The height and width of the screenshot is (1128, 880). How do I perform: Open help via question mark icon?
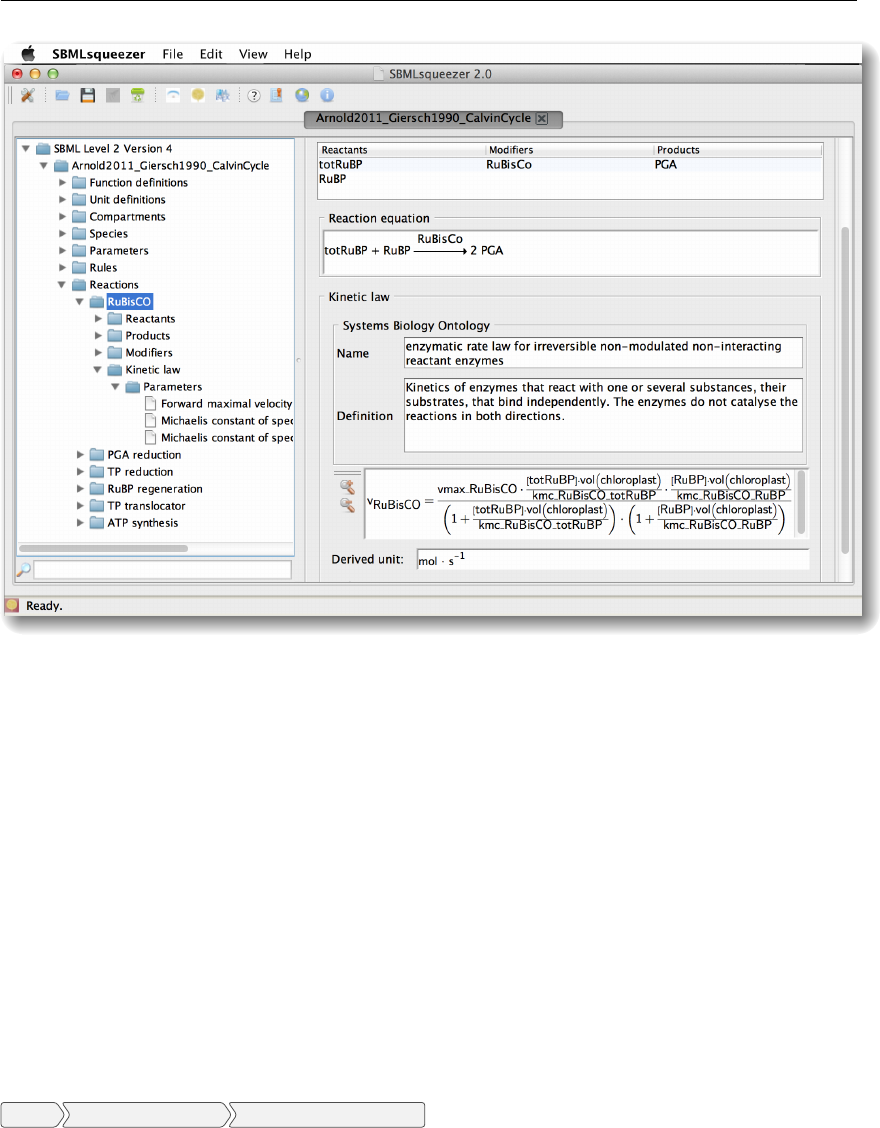coord(254,96)
